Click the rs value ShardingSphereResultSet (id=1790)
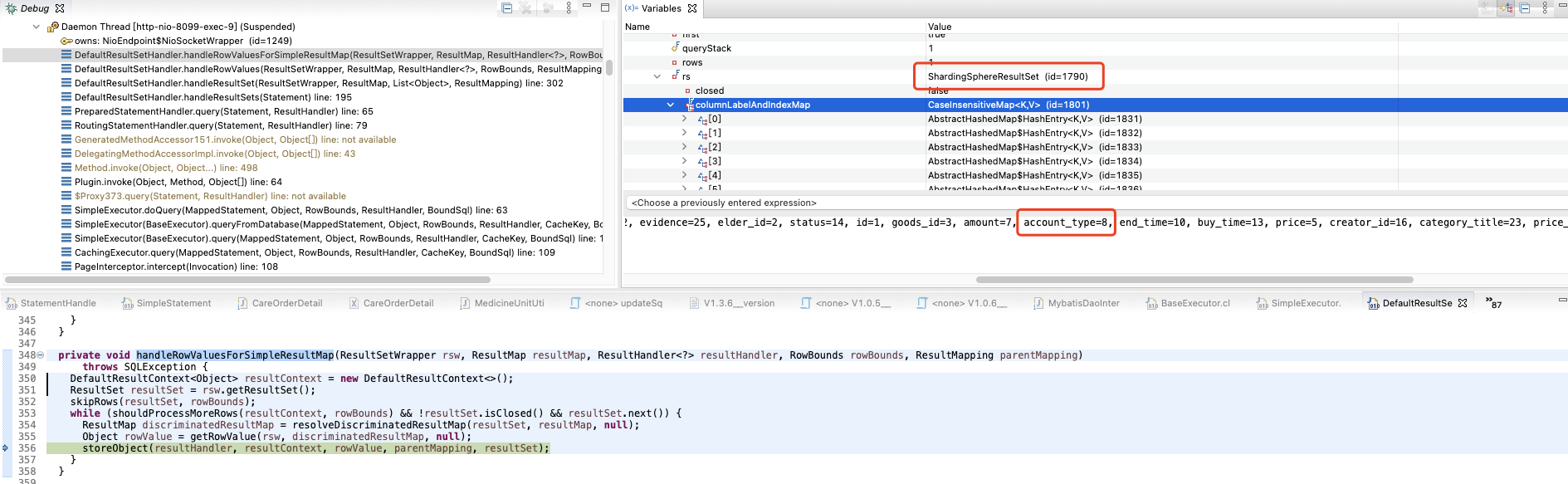Screen dimensions: 1568x484 click(x=1008, y=76)
